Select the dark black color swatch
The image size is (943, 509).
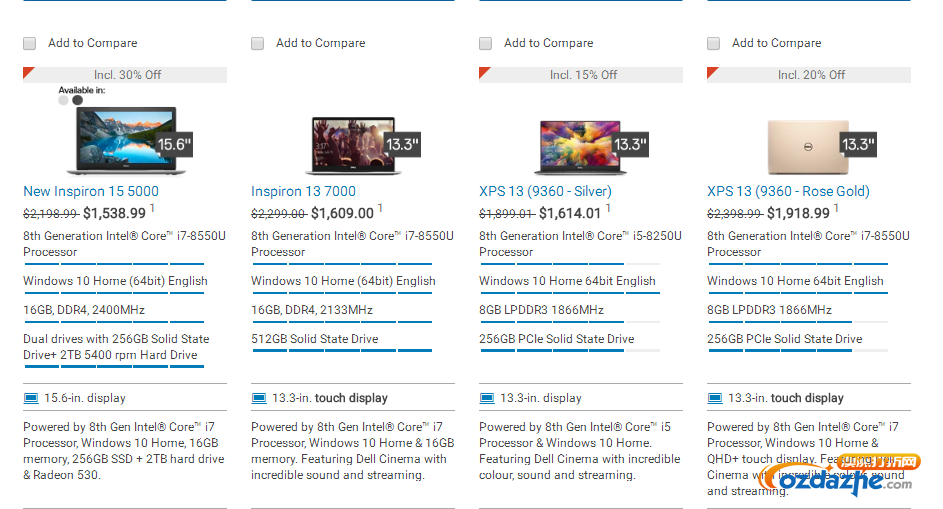coord(78,100)
